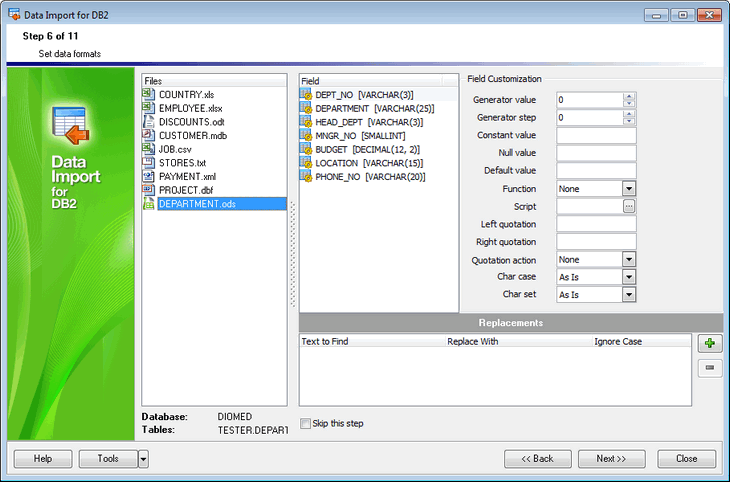Click the CUSTOMER.mdb file icon
730x482 pixels.
(149, 135)
